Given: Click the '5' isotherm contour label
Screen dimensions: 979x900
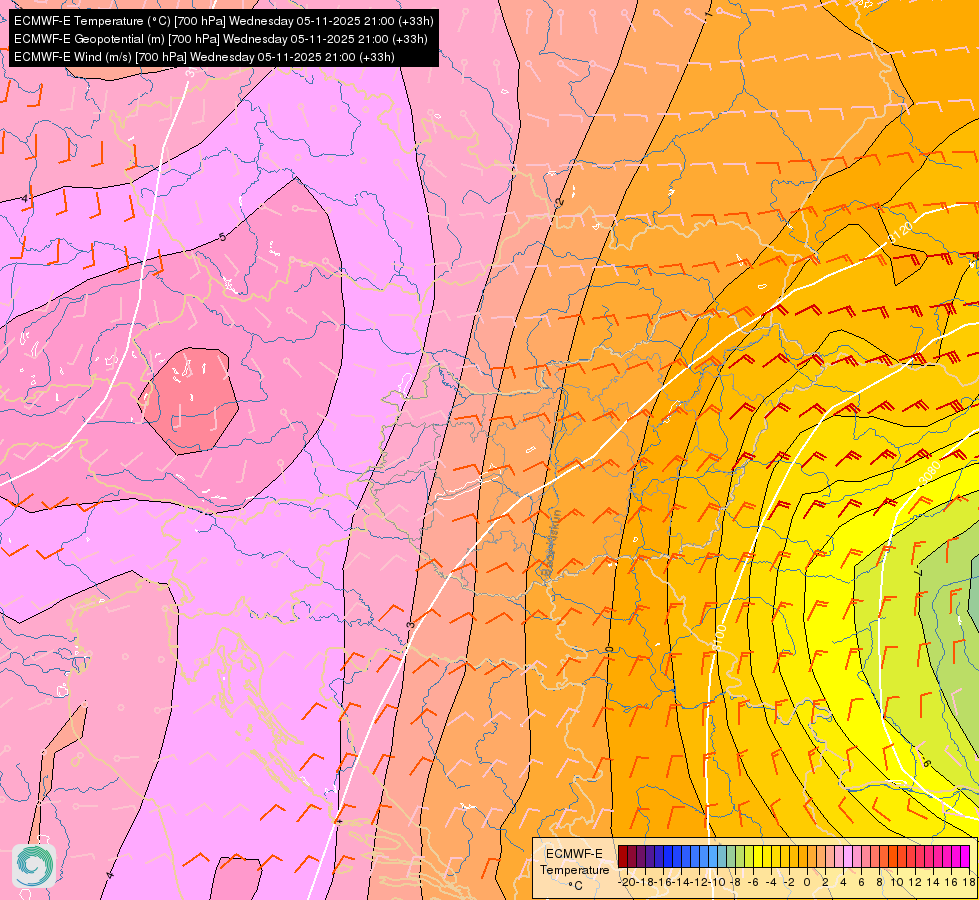Looking at the screenshot, I should click(222, 237).
